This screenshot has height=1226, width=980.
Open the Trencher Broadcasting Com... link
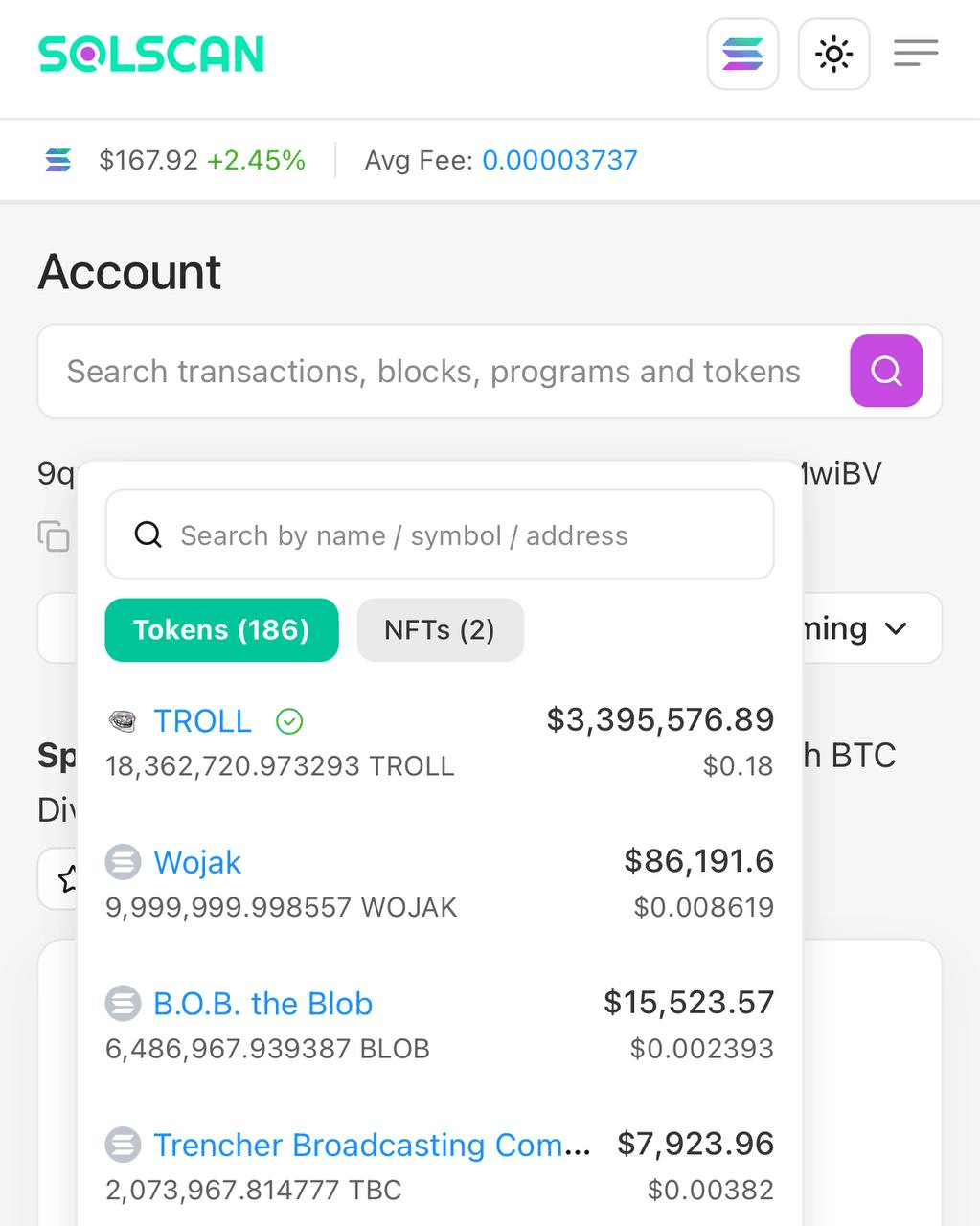click(372, 1145)
